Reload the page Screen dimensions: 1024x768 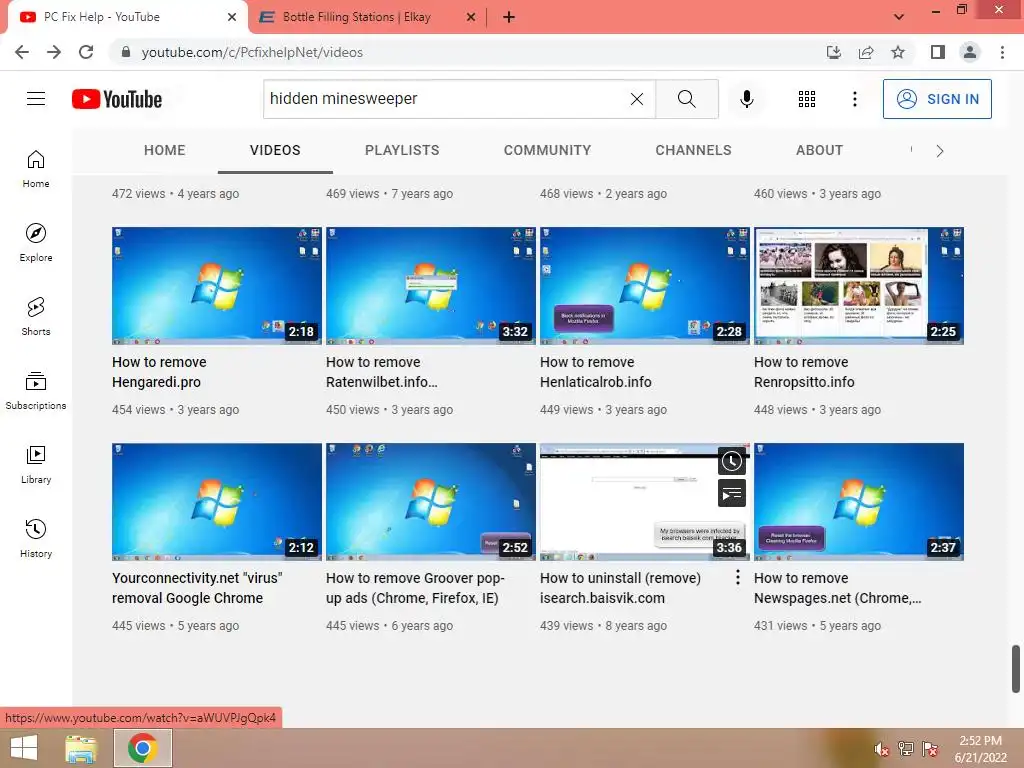pos(86,52)
